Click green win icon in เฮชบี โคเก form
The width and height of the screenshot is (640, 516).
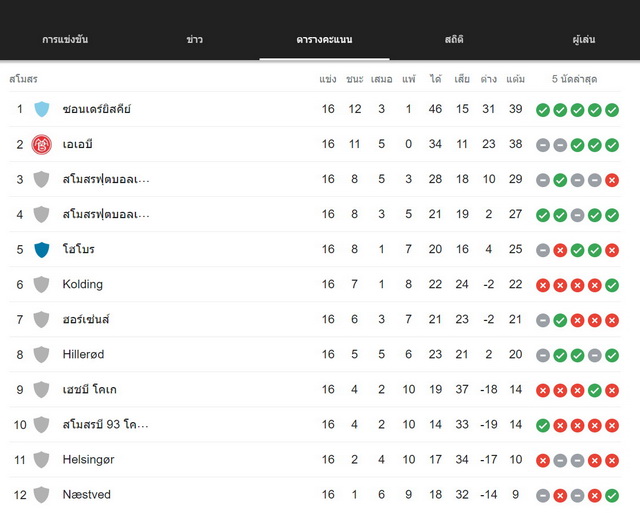click(595, 390)
